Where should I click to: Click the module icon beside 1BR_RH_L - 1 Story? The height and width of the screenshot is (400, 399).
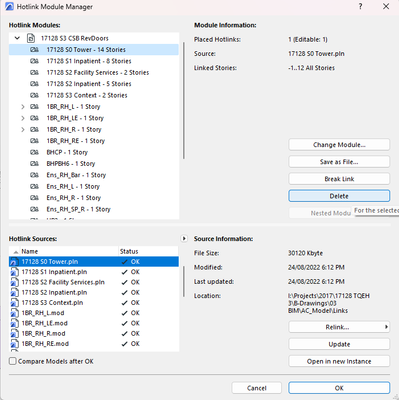click(x=34, y=107)
